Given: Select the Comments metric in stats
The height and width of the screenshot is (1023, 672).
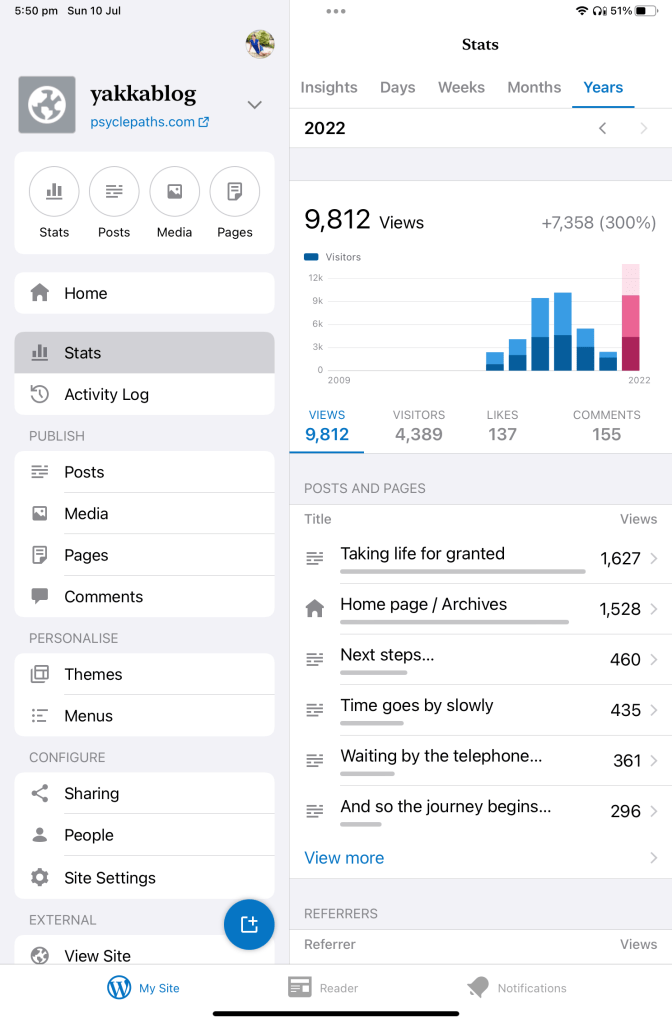Looking at the screenshot, I should point(606,425).
